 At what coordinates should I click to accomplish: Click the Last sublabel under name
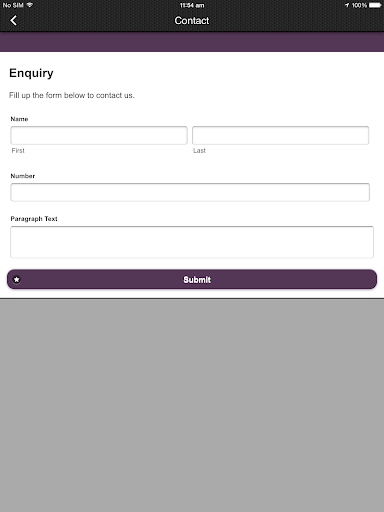(x=199, y=151)
